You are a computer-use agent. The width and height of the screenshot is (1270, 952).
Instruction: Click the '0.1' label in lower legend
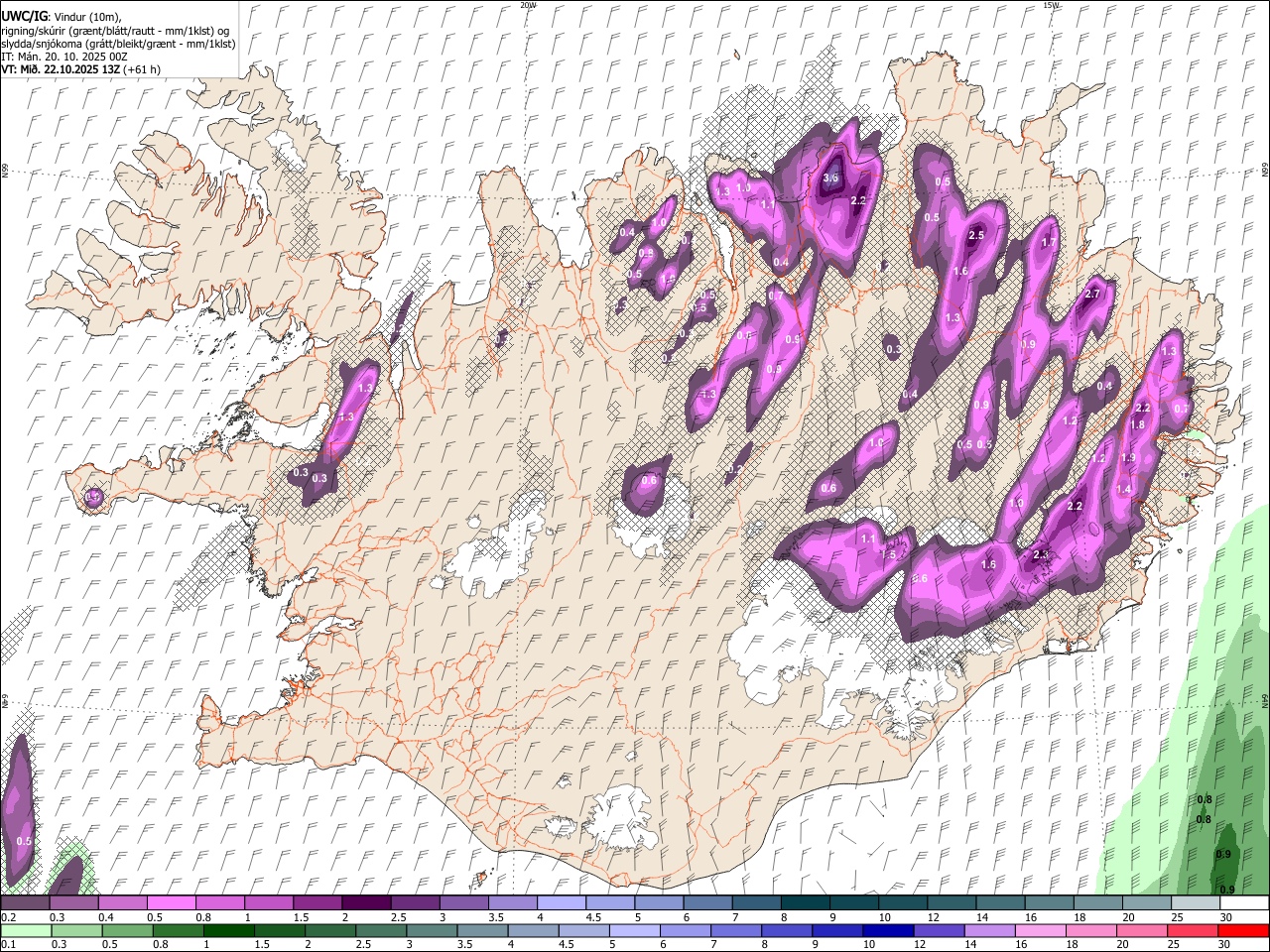(x=8, y=944)
